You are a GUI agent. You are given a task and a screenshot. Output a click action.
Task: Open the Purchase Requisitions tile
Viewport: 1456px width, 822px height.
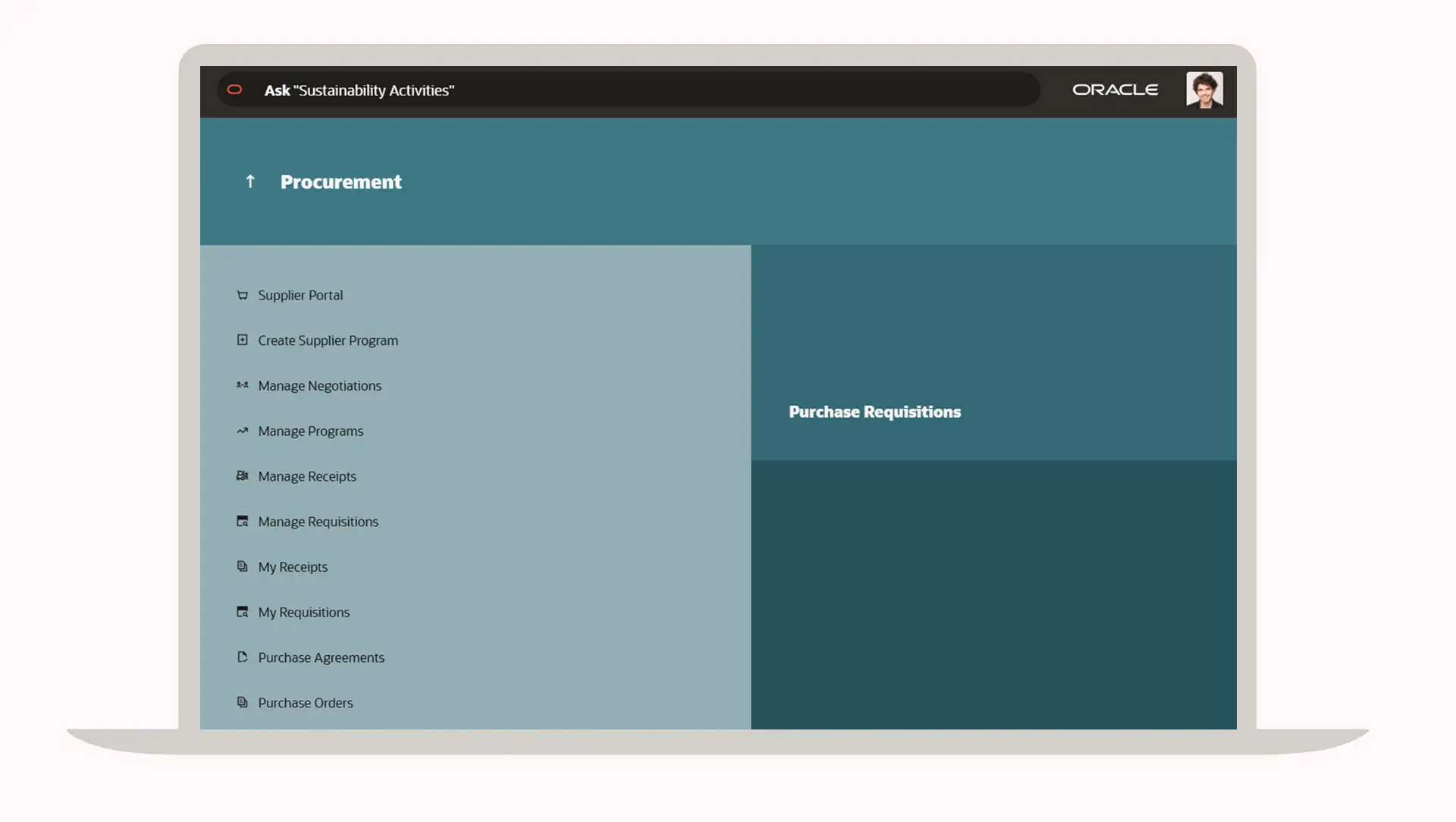tap(874, 412)
